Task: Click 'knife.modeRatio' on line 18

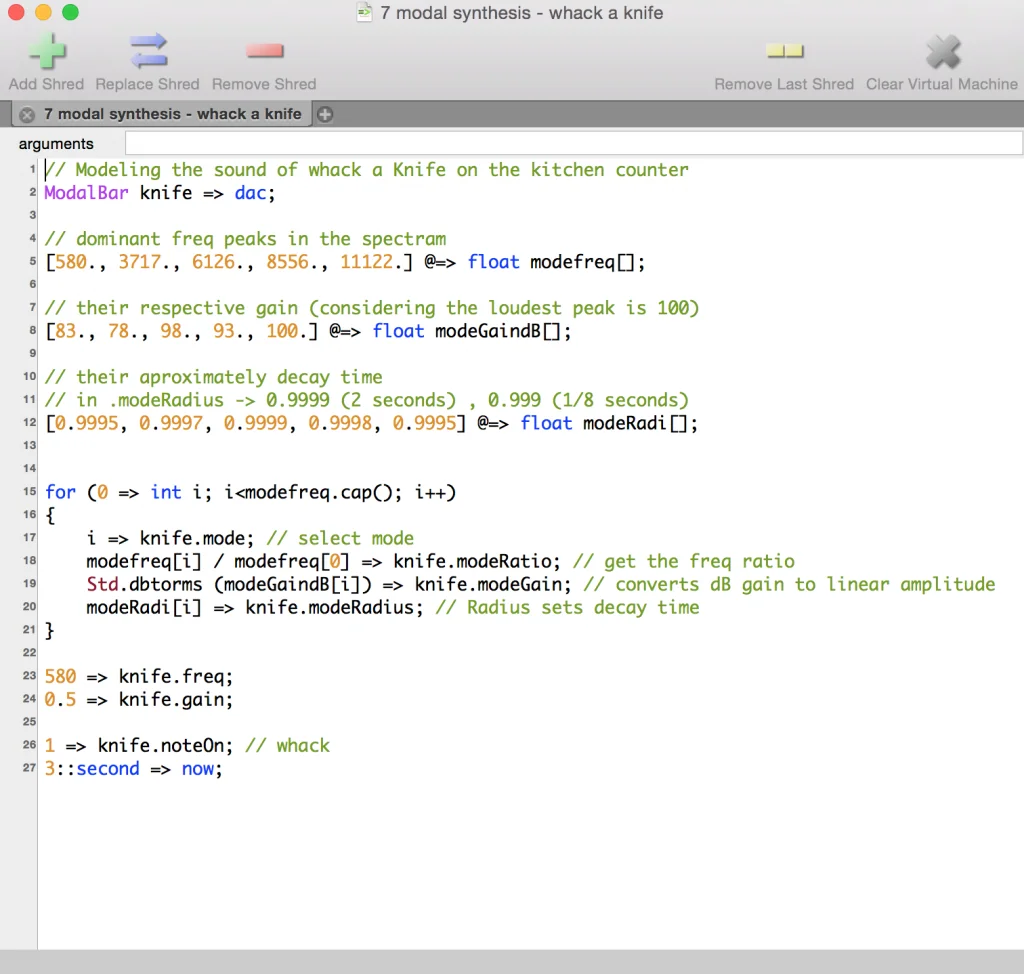Action: [x=472, y=561]
